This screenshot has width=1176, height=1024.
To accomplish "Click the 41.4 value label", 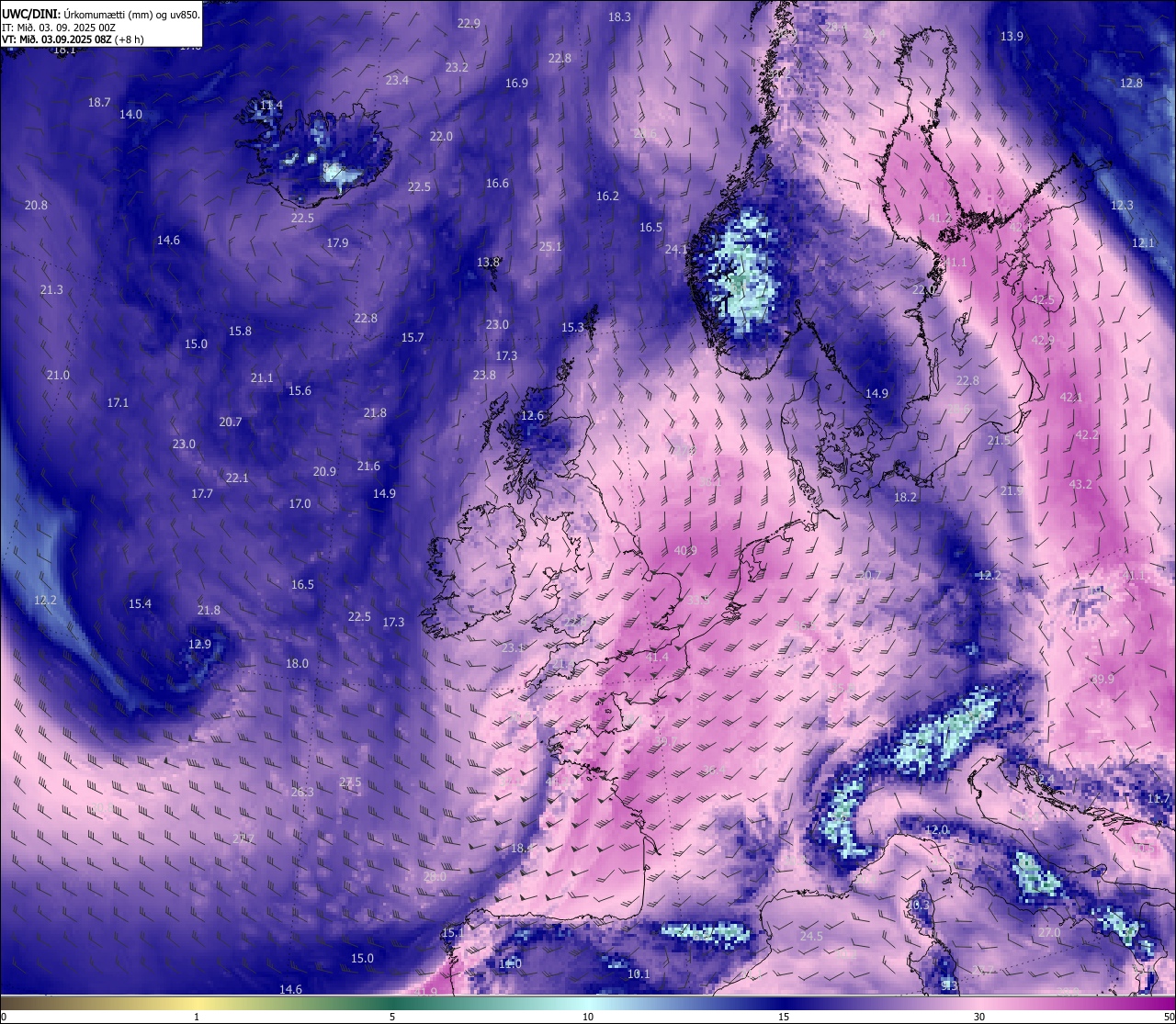I will coord(658,658).
